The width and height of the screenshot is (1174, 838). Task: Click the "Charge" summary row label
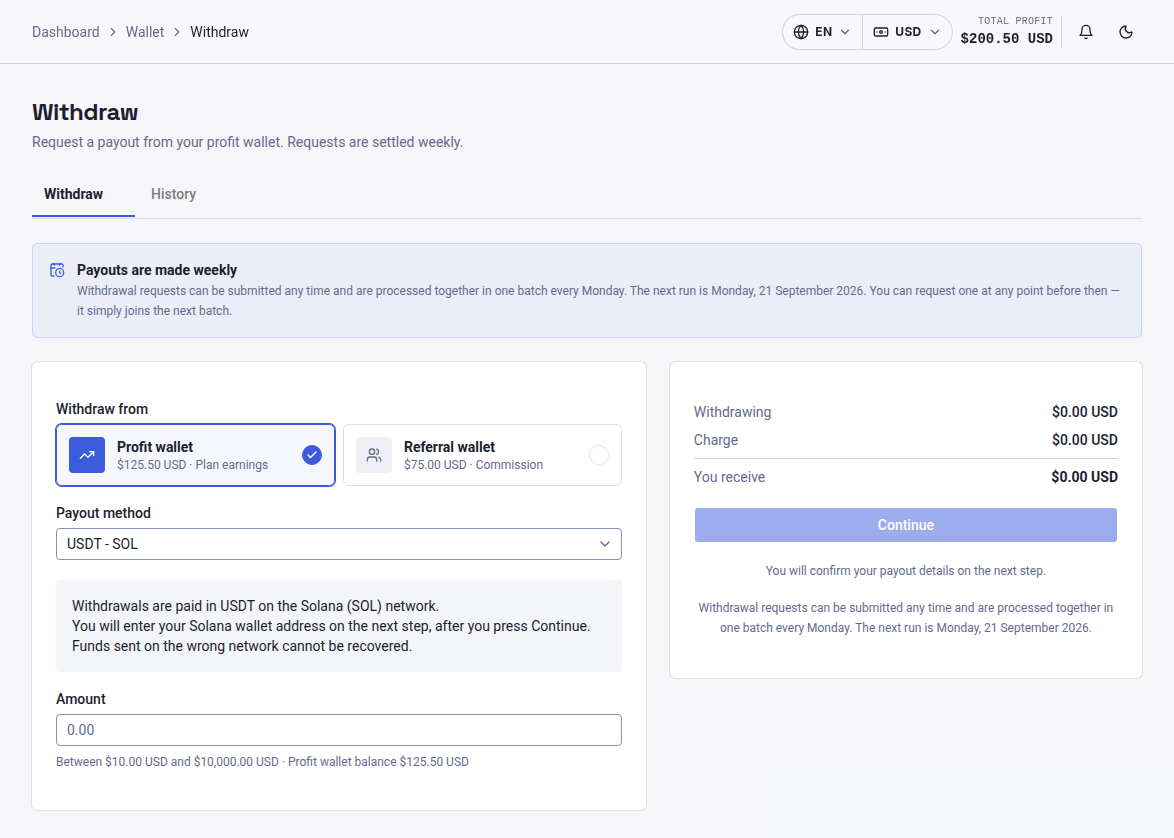click(716, 440)
